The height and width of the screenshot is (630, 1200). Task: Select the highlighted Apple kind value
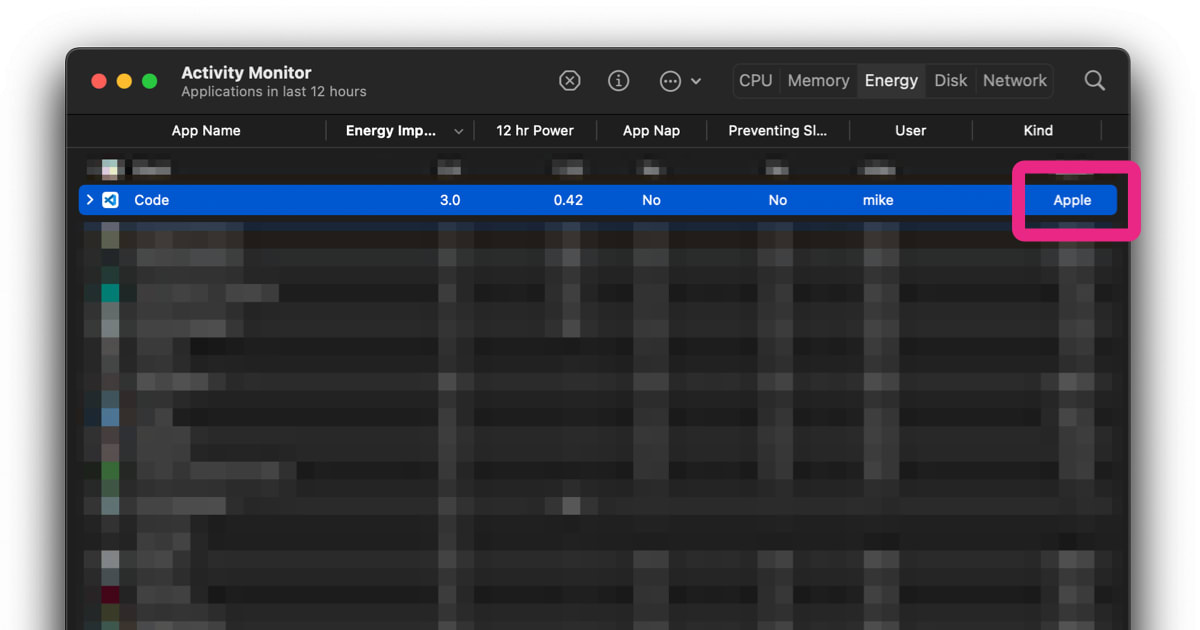tap(1071, 200)
